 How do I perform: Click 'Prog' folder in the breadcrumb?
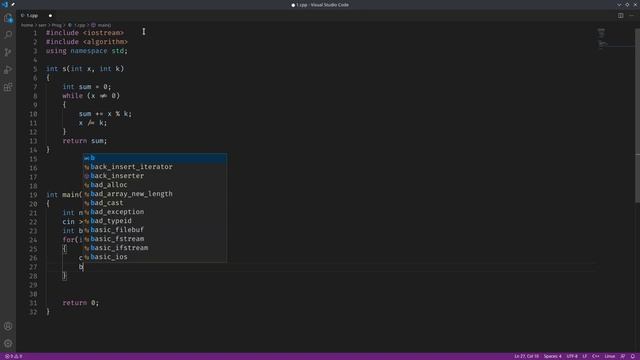(x=56, y=25)
